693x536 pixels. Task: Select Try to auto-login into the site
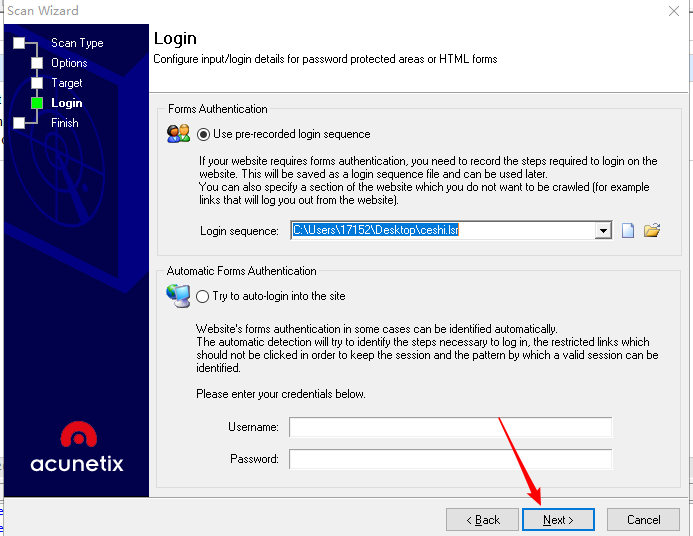[204, 296]
